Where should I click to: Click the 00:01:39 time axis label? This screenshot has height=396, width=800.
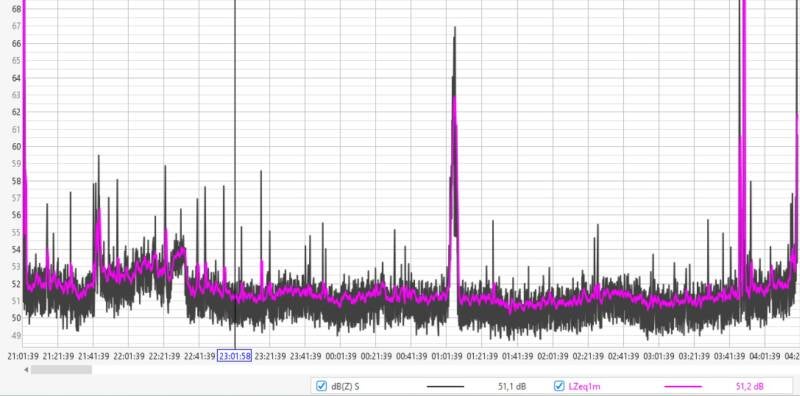341,356
